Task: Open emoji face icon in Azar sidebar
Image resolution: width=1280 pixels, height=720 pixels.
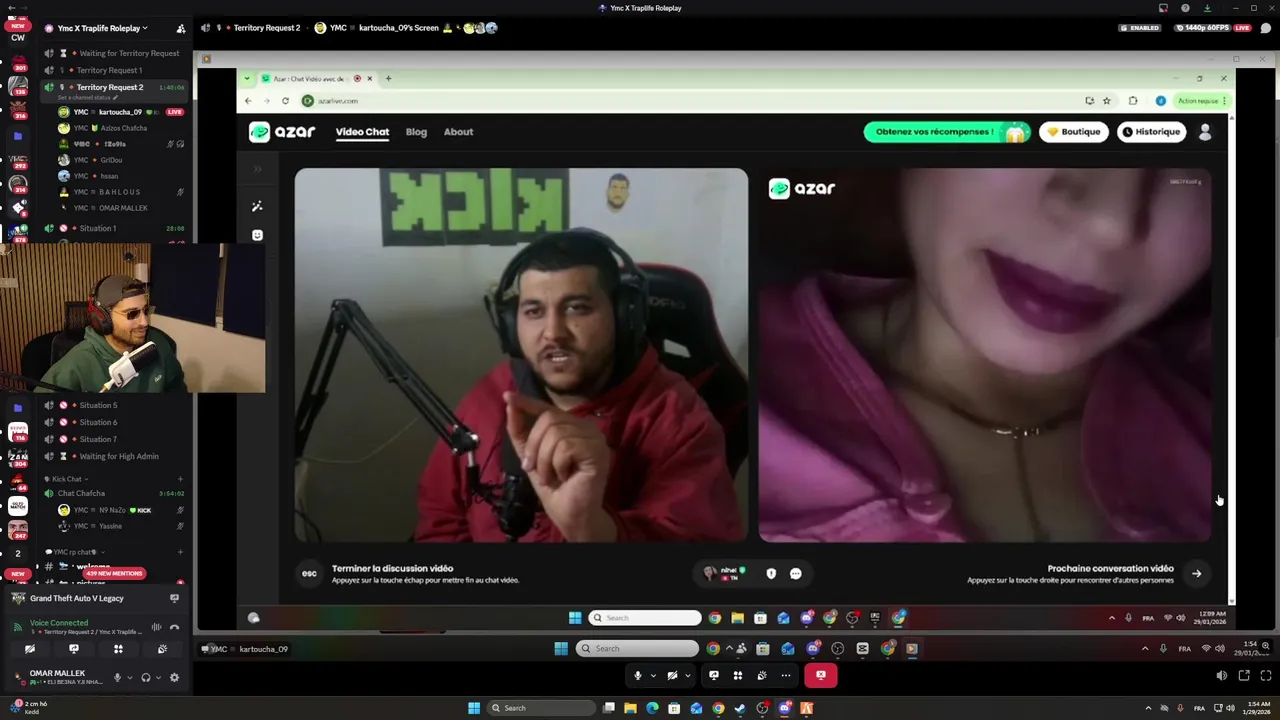Action: pyautogui.click(x=257, y=235)
